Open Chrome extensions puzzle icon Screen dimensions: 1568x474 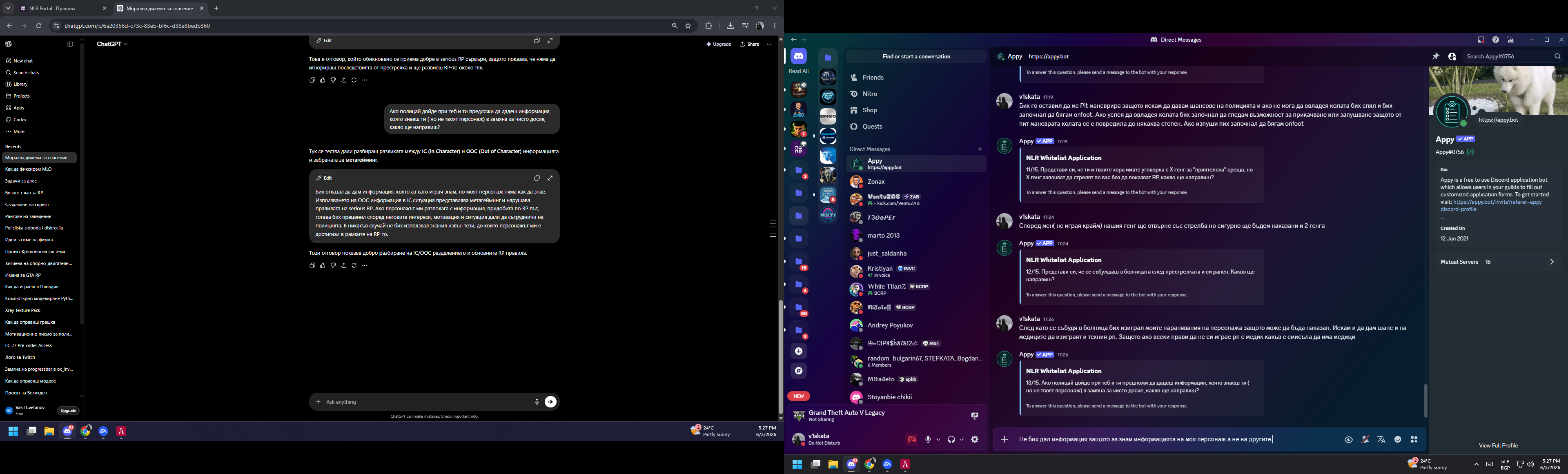pos(708,26)
